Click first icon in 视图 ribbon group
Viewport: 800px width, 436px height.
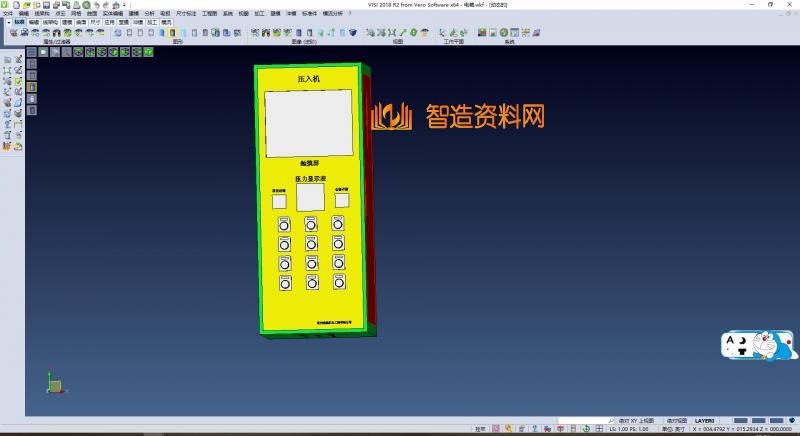(x=370, y=33)
